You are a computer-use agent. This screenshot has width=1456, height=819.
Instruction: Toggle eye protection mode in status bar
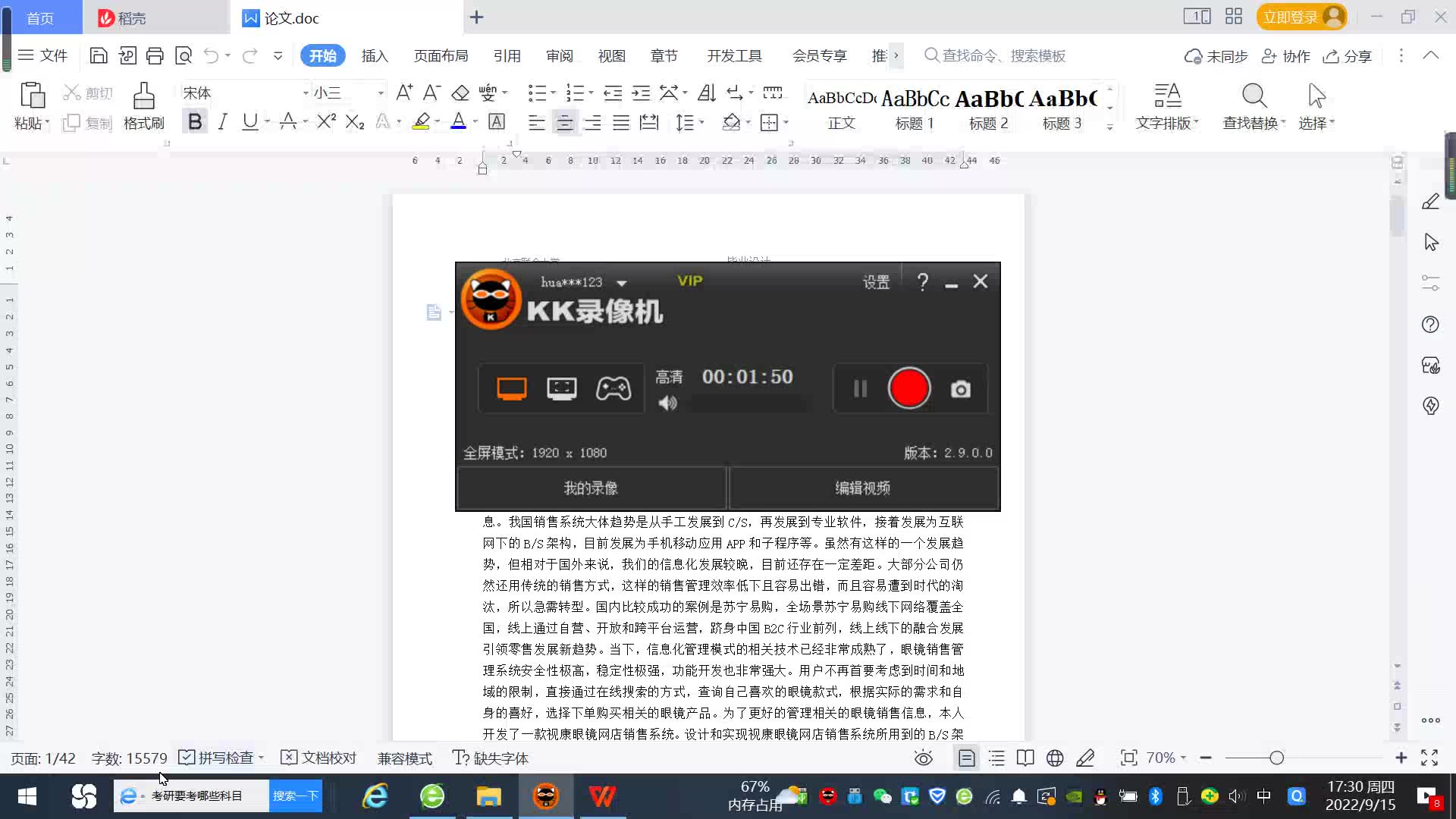click(x=923, y=758)
